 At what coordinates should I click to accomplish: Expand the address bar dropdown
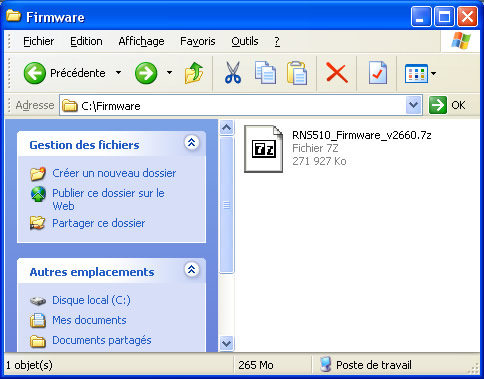tap(414, 105)
